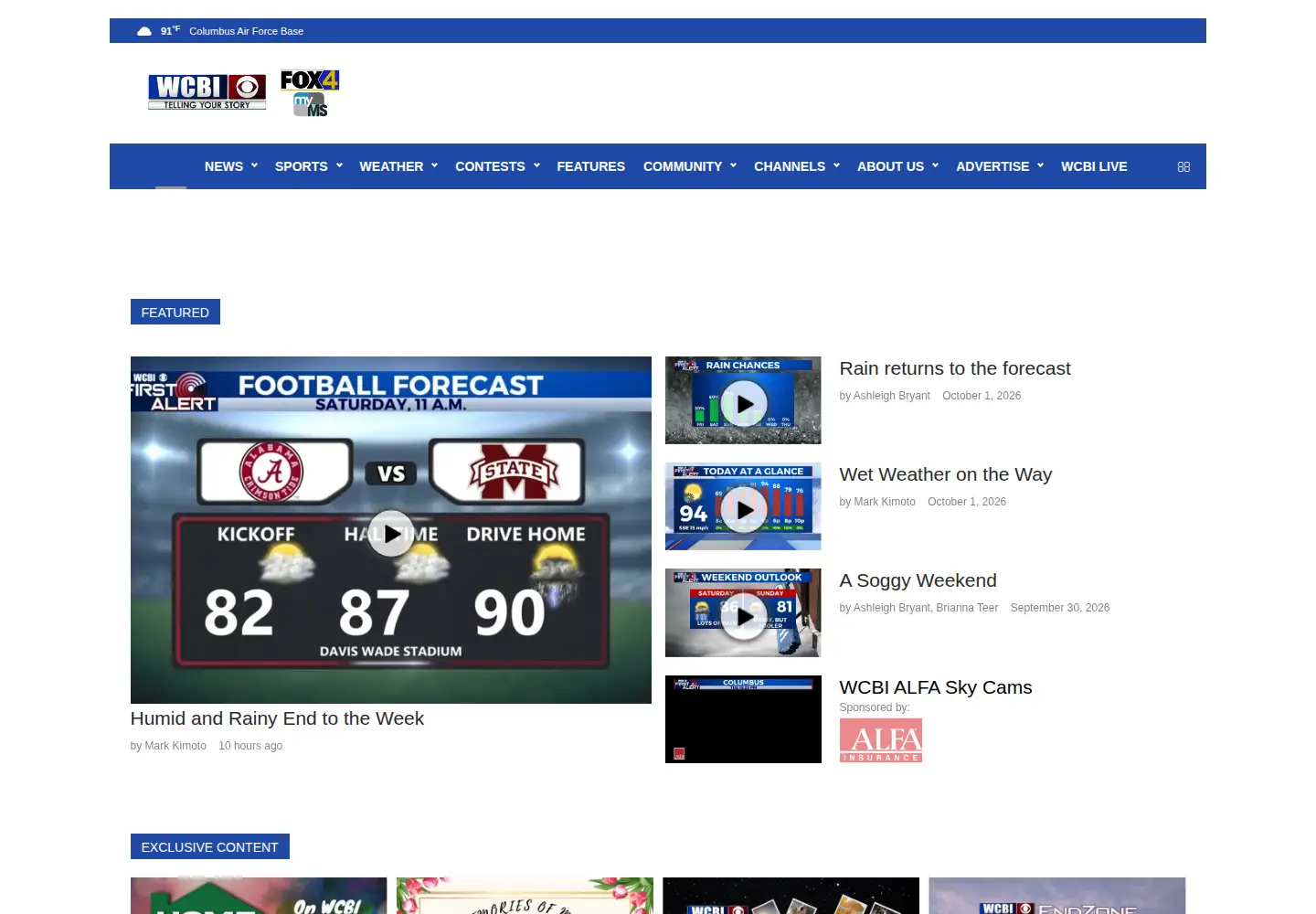Screen dimensions: 1316x914
Task: Click the 91°F temperature reading
Action: pyautogui.click(x=170, y=31)
